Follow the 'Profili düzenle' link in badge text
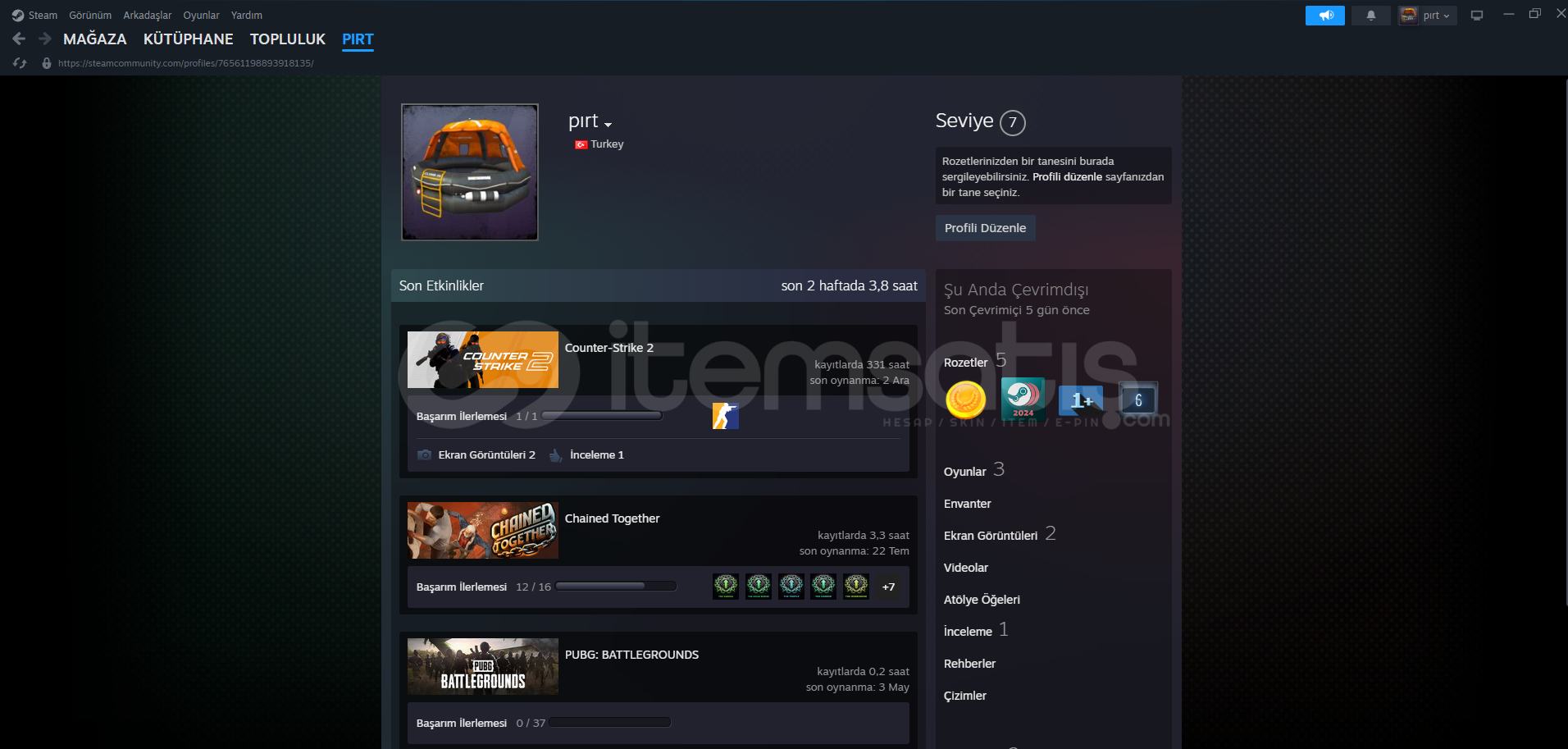This screenshot has width=1568, height=749. (1067, 177)
